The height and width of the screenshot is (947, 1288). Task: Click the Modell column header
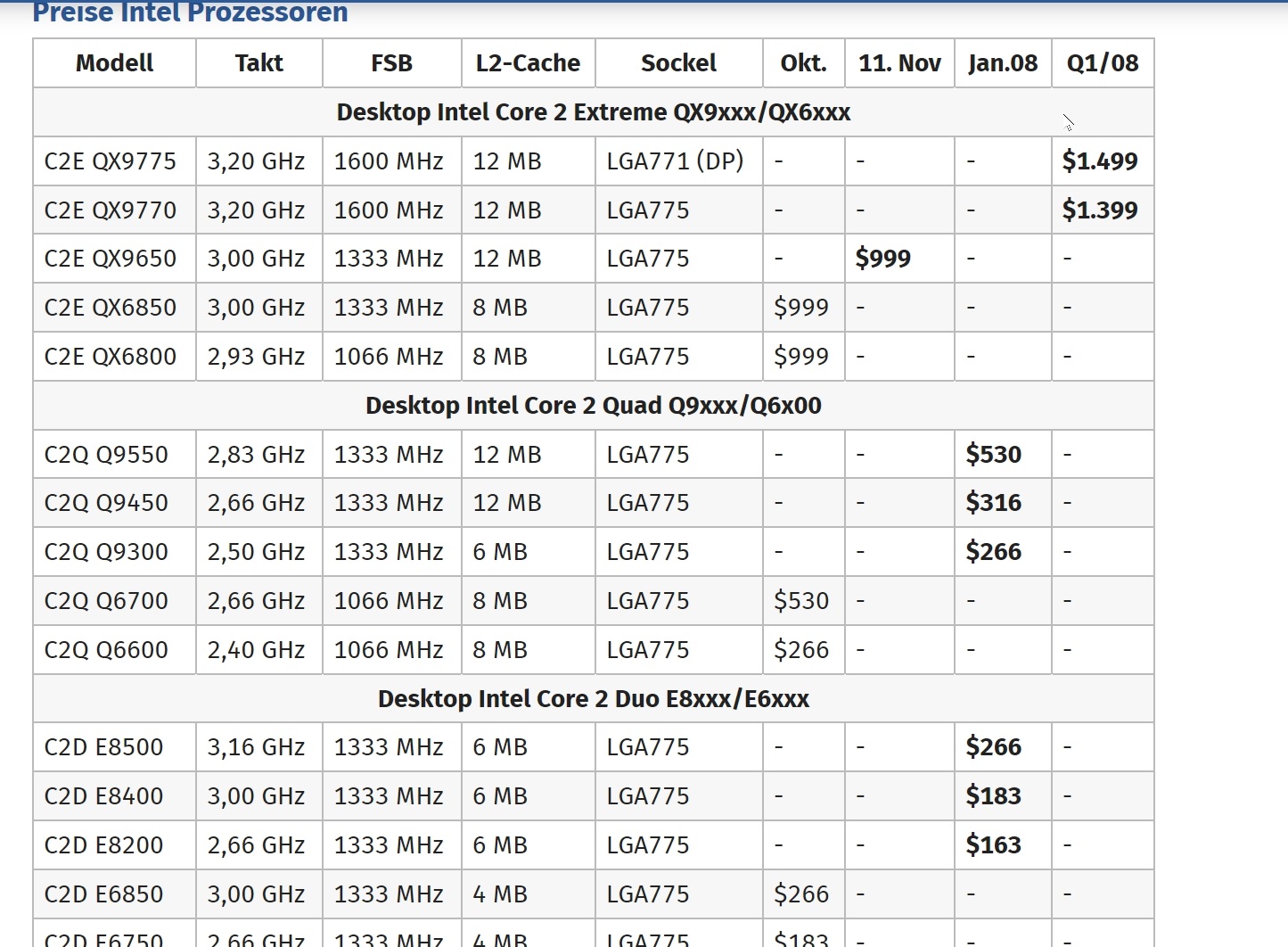[x=114, y=63]
